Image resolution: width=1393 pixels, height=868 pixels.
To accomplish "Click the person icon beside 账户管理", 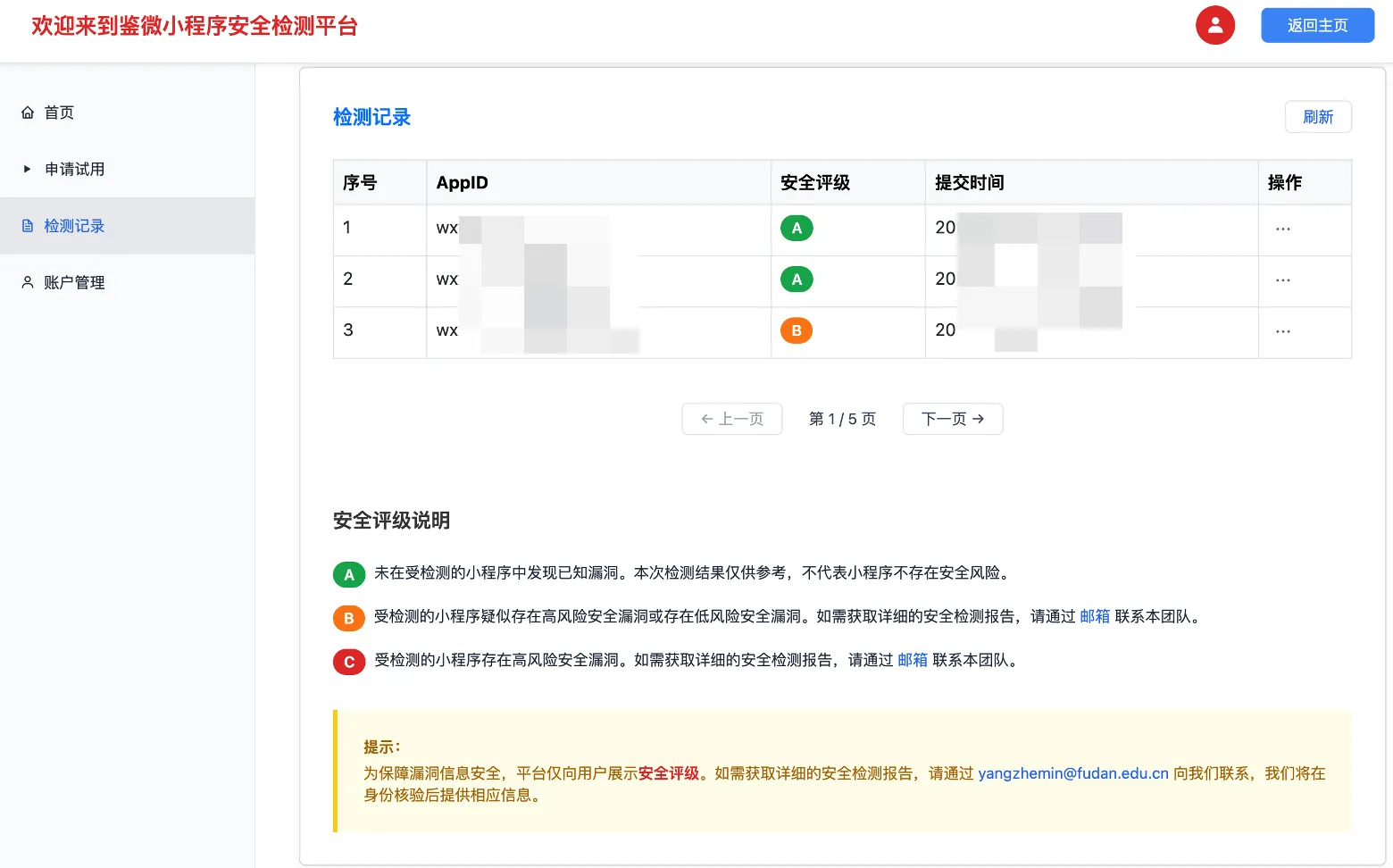I will coord(28,282).
